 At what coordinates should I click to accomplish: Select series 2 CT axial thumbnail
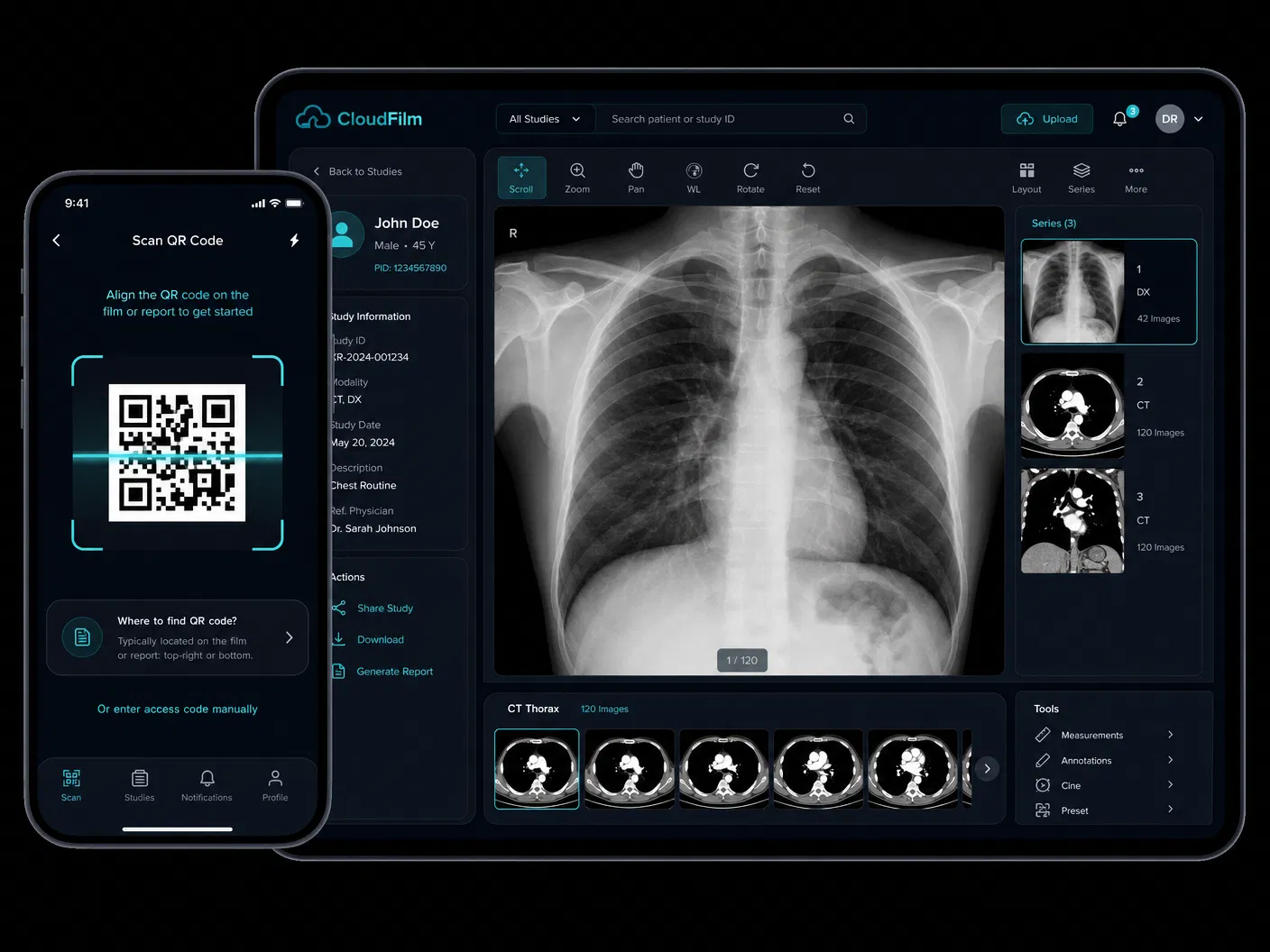pyautogui.click(x=1072, y=406)
